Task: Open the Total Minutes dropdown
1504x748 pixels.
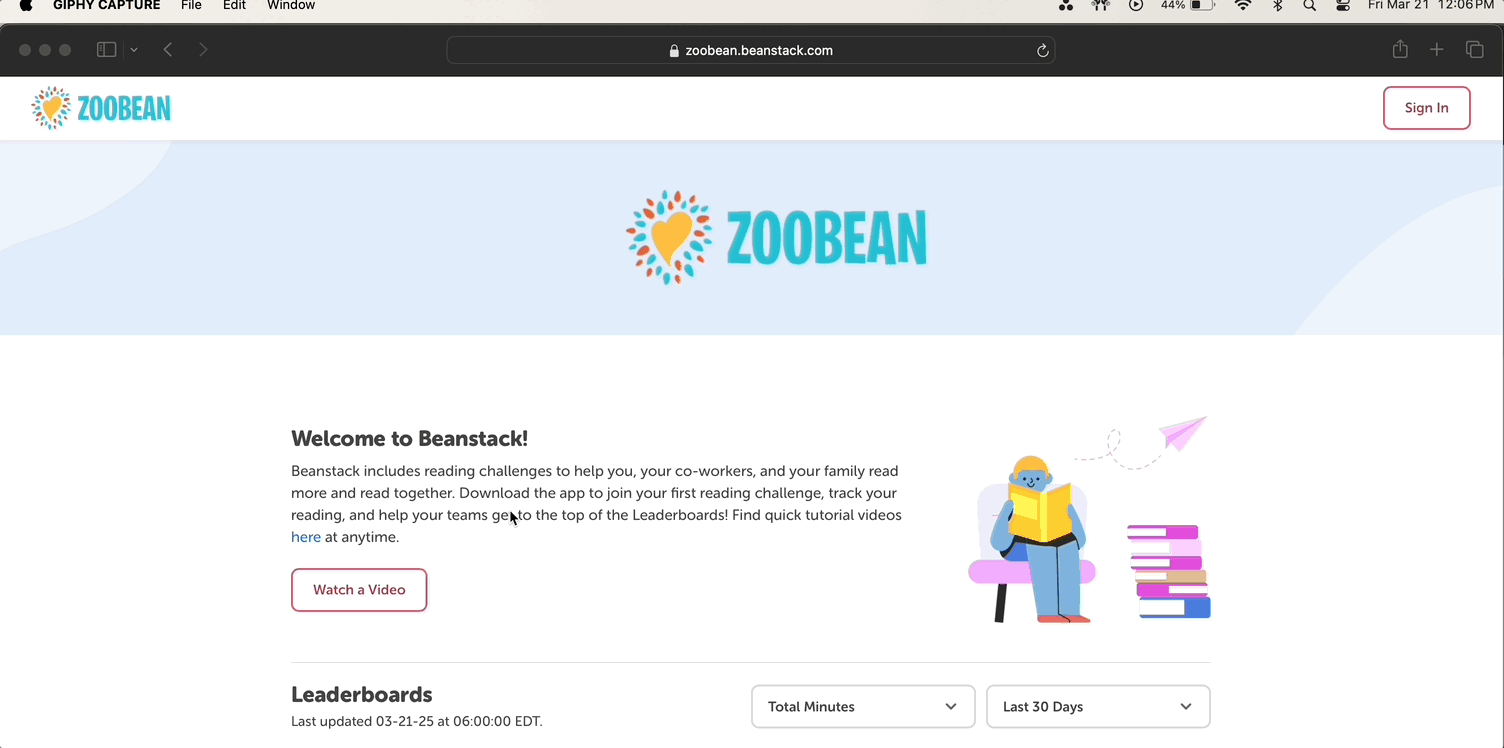Action: pyautogui.click(x=862, y=706)
